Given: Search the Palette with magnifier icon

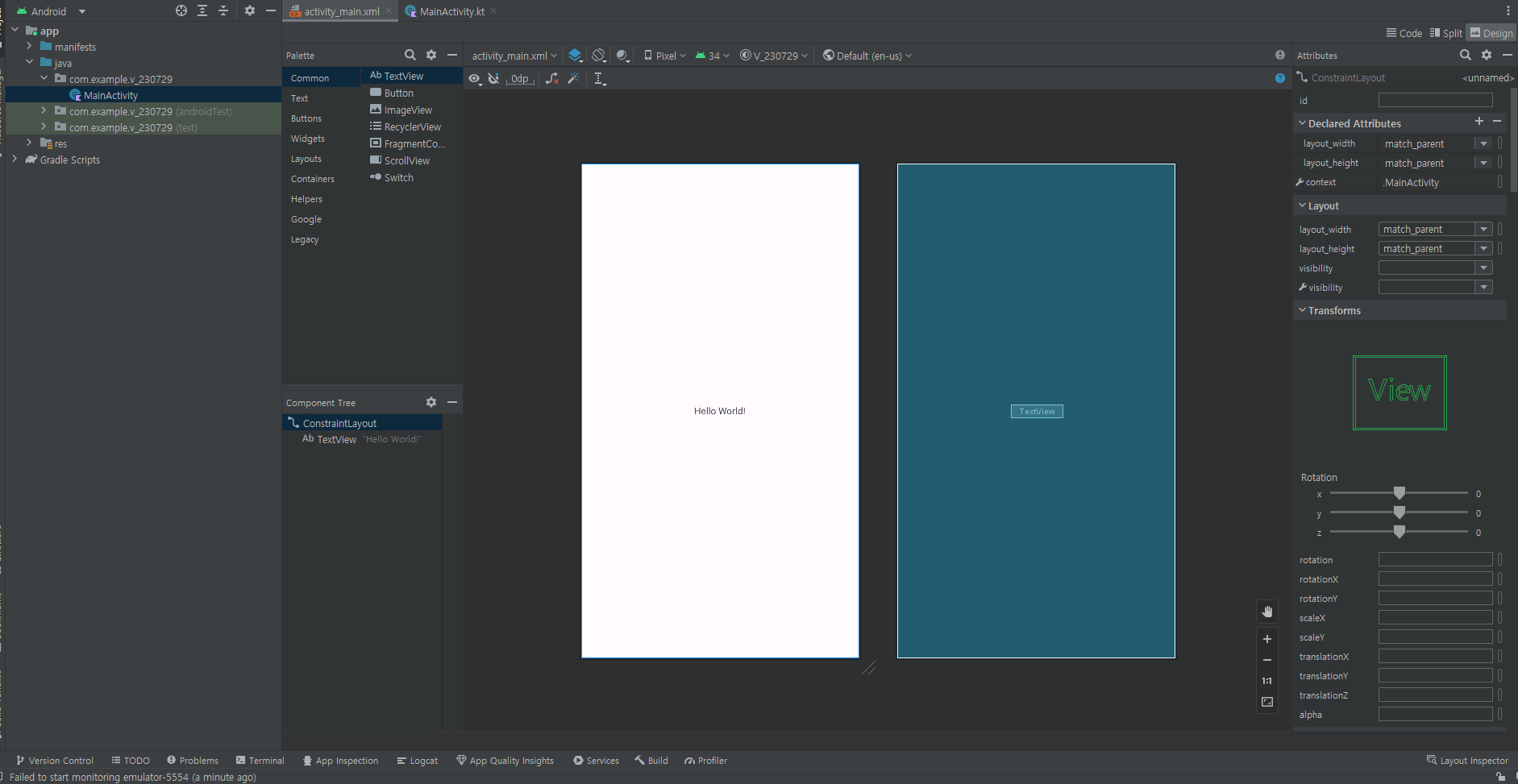Looking at the screenshot, I should click(x=410, y=55).
